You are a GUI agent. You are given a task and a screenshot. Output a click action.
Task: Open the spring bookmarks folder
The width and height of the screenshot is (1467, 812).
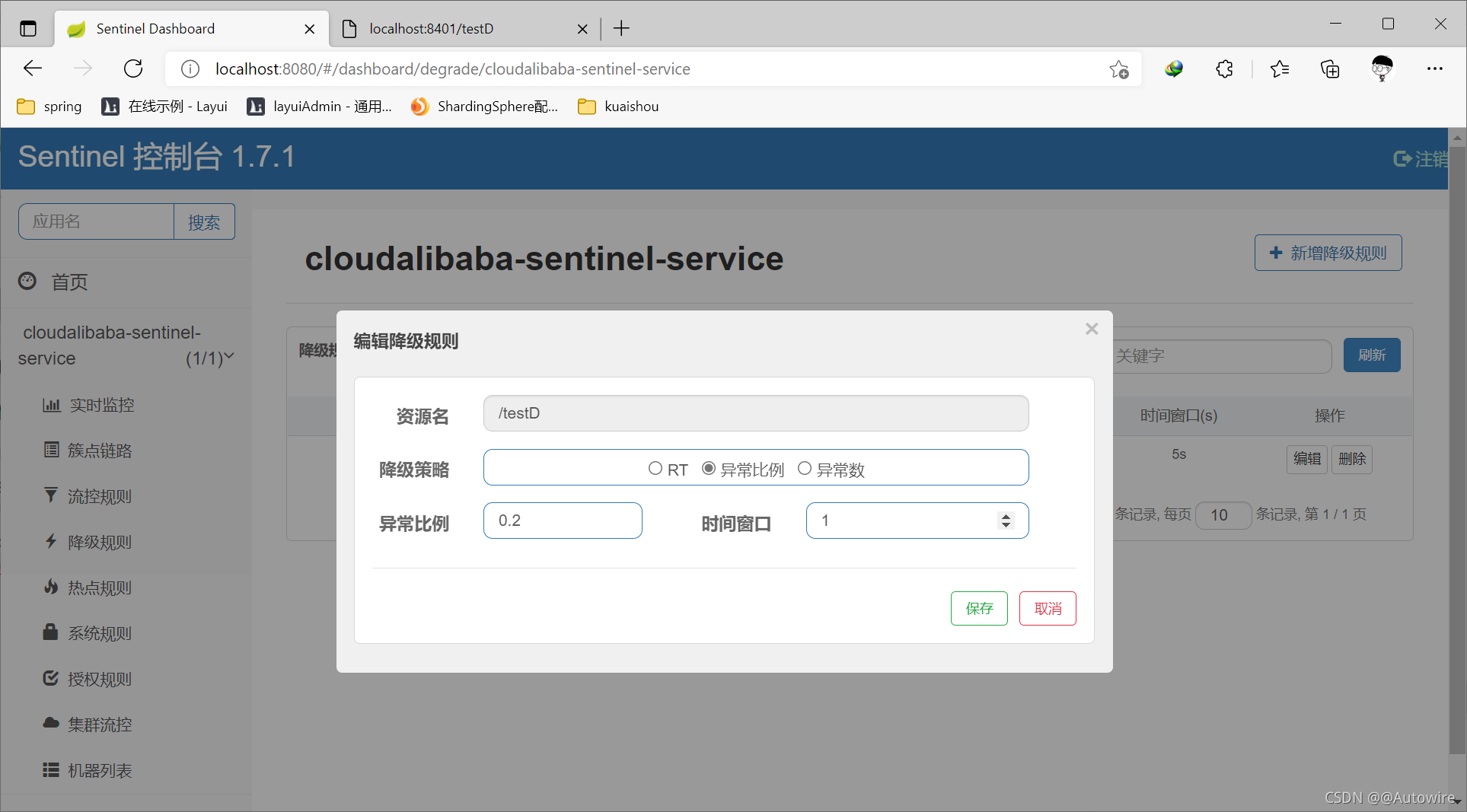(x=49, y=107)
